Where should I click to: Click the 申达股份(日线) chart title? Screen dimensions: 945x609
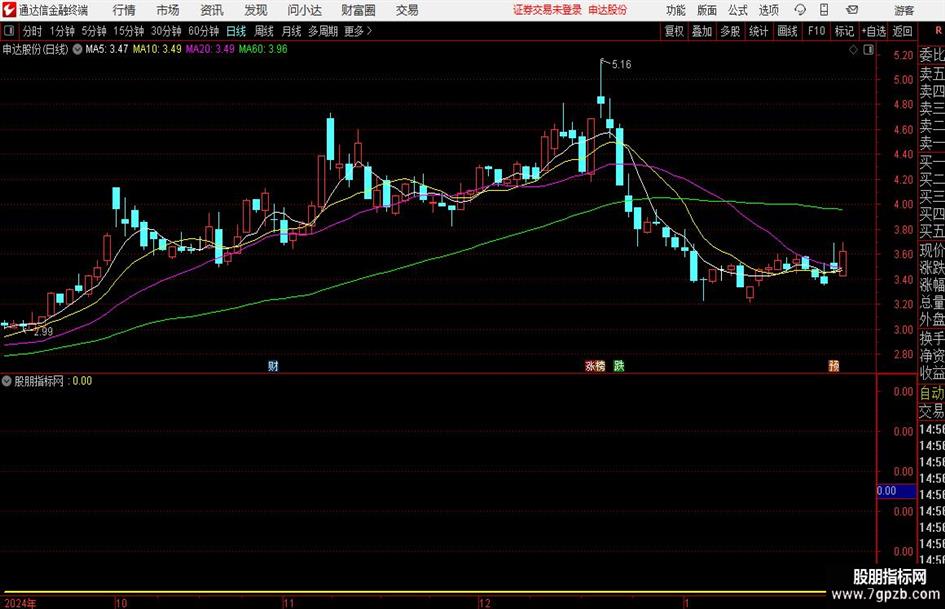pos(36,49)
